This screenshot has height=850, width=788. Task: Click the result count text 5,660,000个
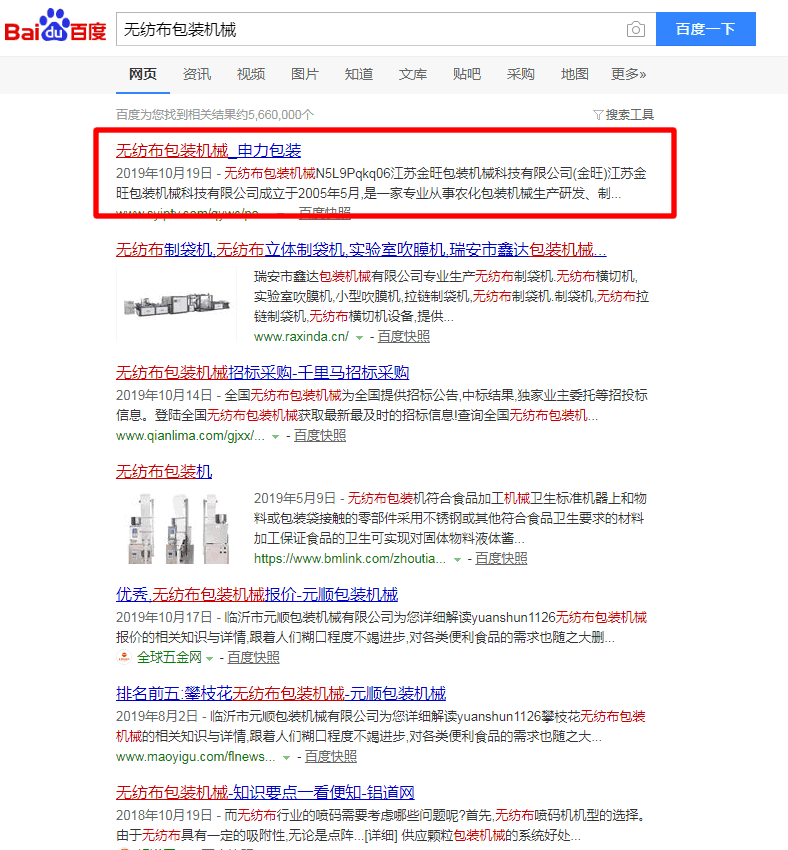pos(281,115)
